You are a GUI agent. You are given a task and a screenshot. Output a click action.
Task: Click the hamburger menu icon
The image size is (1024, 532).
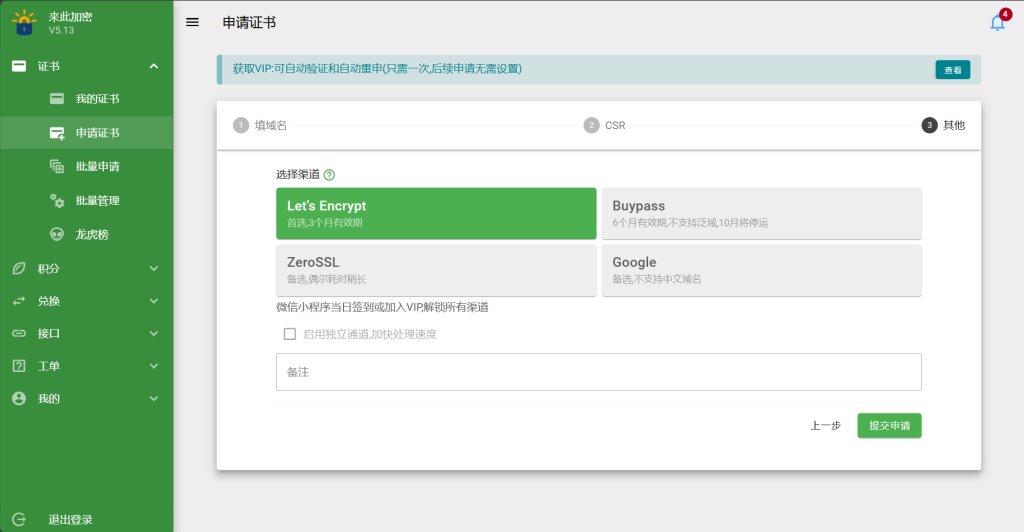[x=193, y=23]
